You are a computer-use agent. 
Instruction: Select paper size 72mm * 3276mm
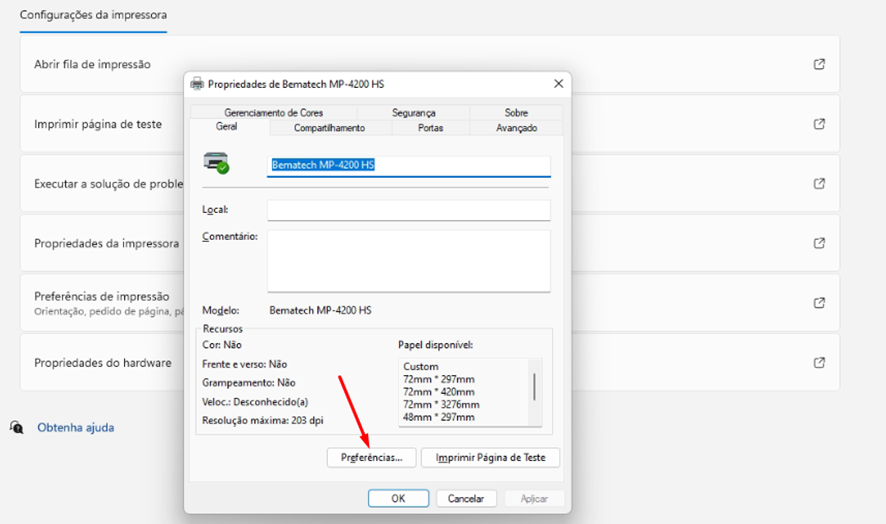tap(441, 404)
